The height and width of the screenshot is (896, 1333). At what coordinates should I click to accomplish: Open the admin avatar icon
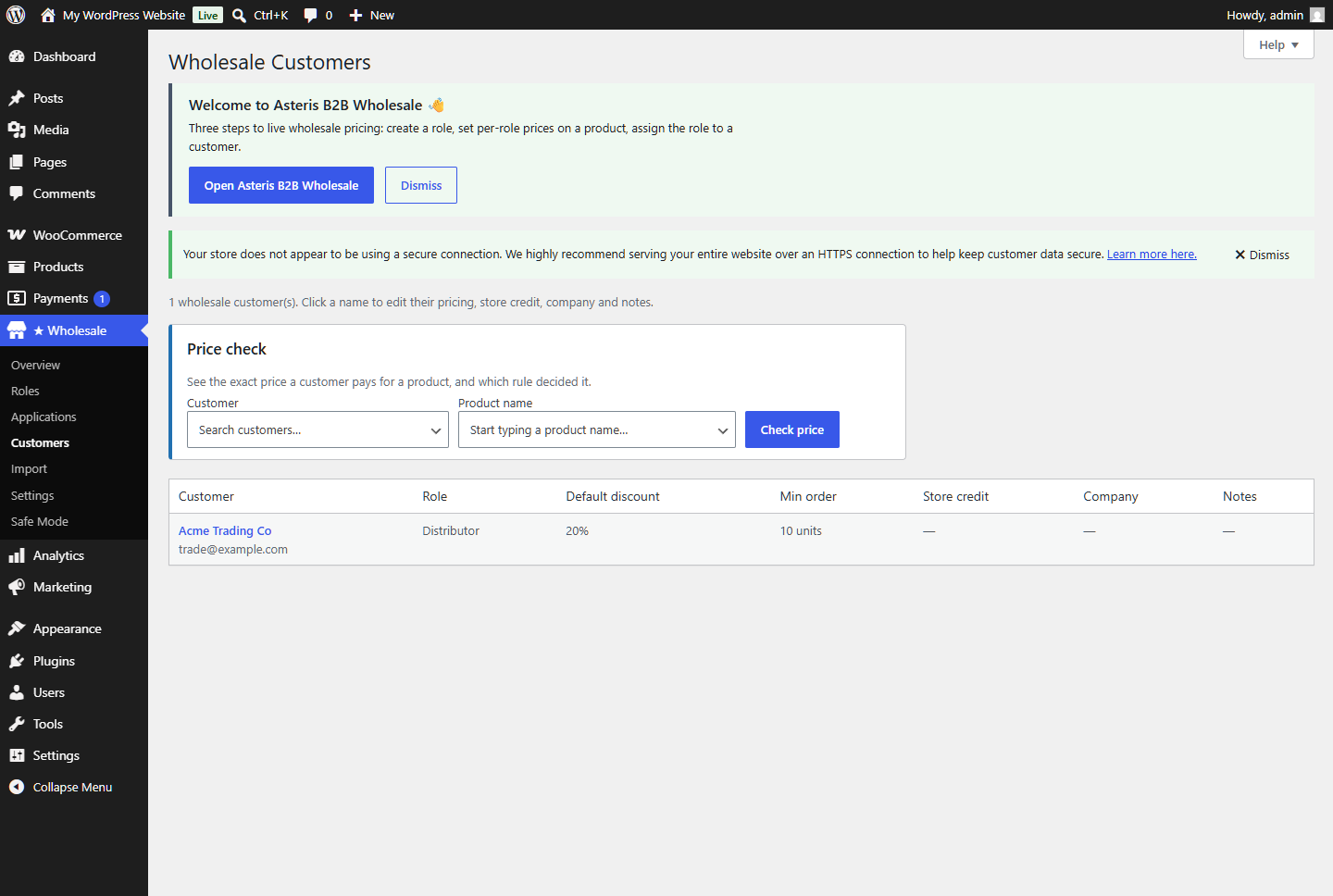(x=1317, y=15)
